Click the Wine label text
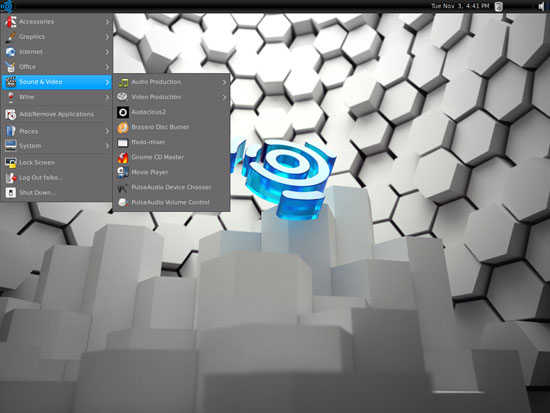 pyautogui.click(x=27, y=97)
